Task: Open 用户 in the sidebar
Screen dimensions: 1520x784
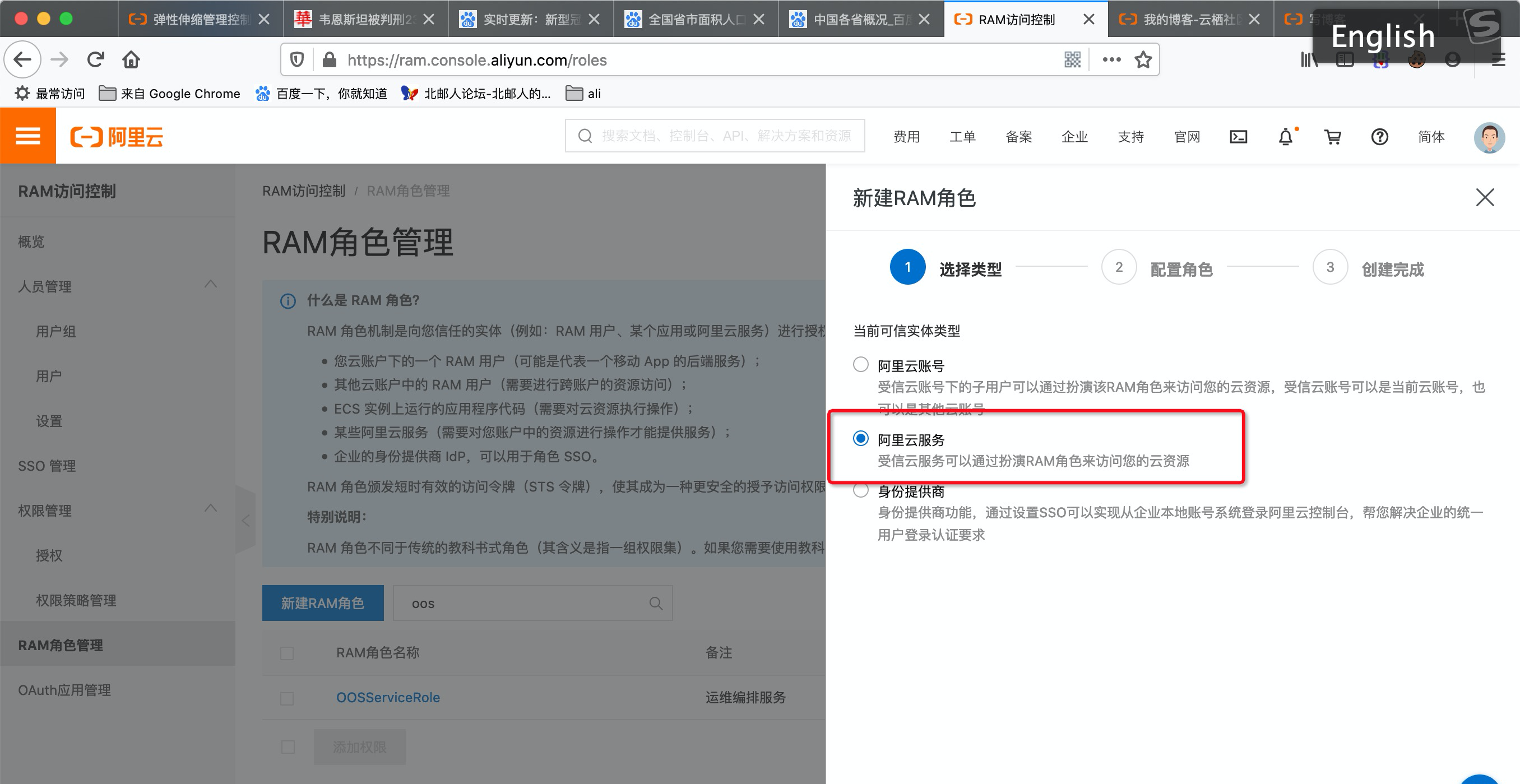Action: pyautogui.click(x=49, y=377)
